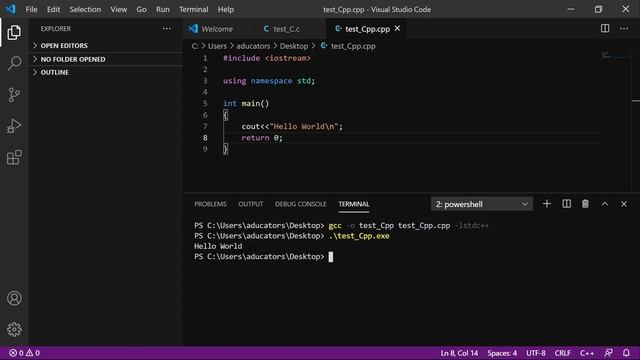Click 'using namespace std;' code line
This screenshot has width=640, height=360.
point(269,81)
